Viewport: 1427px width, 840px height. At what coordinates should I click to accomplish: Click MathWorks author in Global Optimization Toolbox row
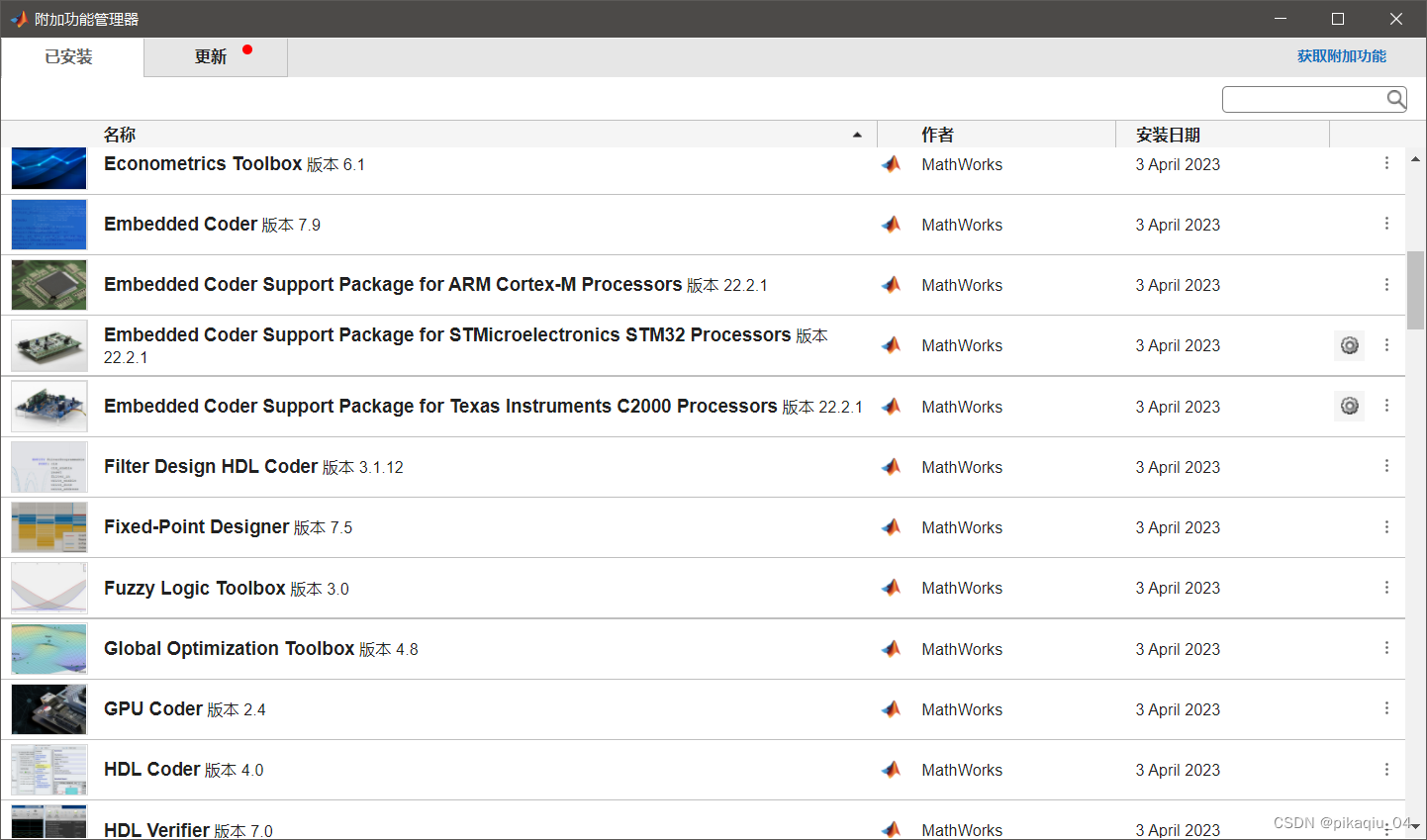click(962, 649)
